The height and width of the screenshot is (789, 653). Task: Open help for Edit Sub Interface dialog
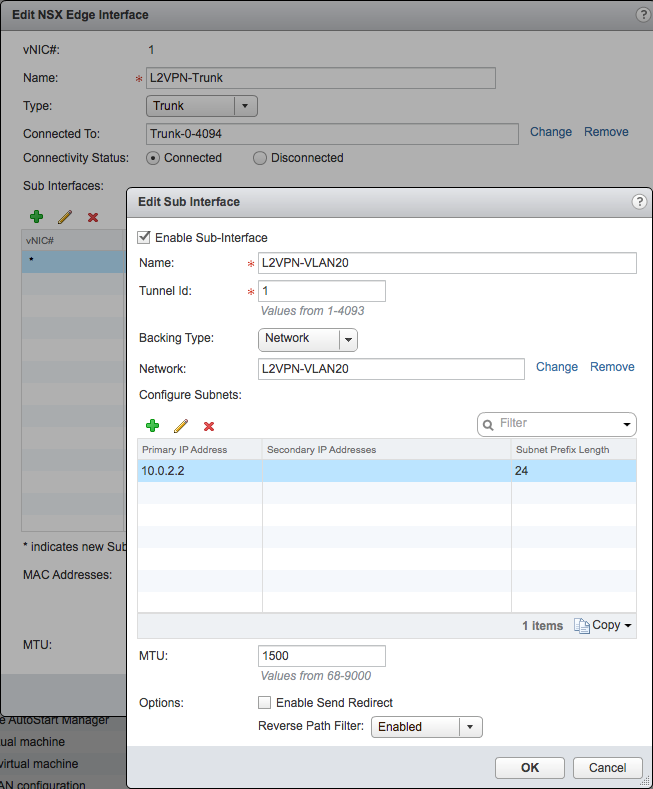(x=640, y=201)
